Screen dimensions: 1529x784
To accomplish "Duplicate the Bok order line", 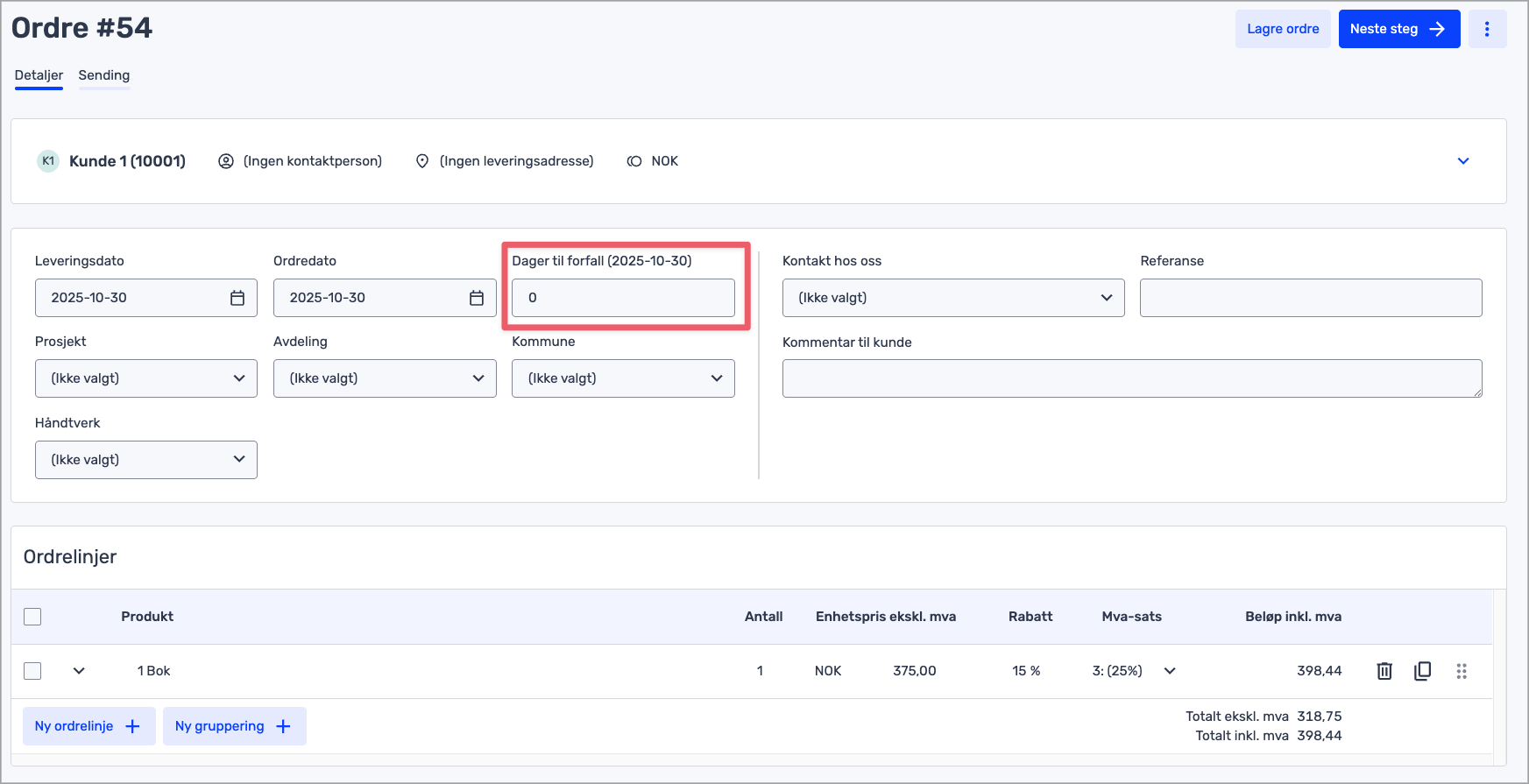I will pyautogui.click(x=1423, y=671).
